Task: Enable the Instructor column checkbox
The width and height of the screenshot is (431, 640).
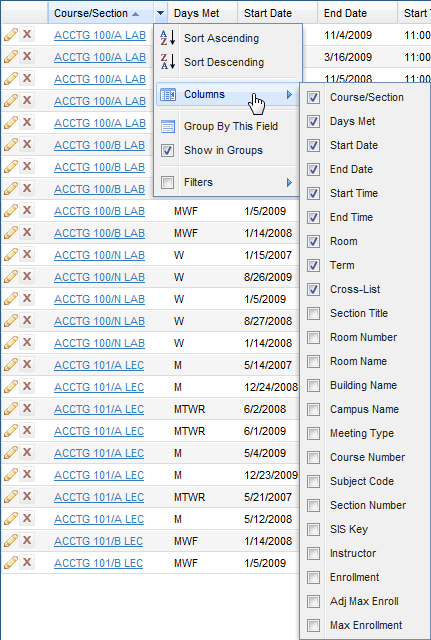Action: (313, 553)
